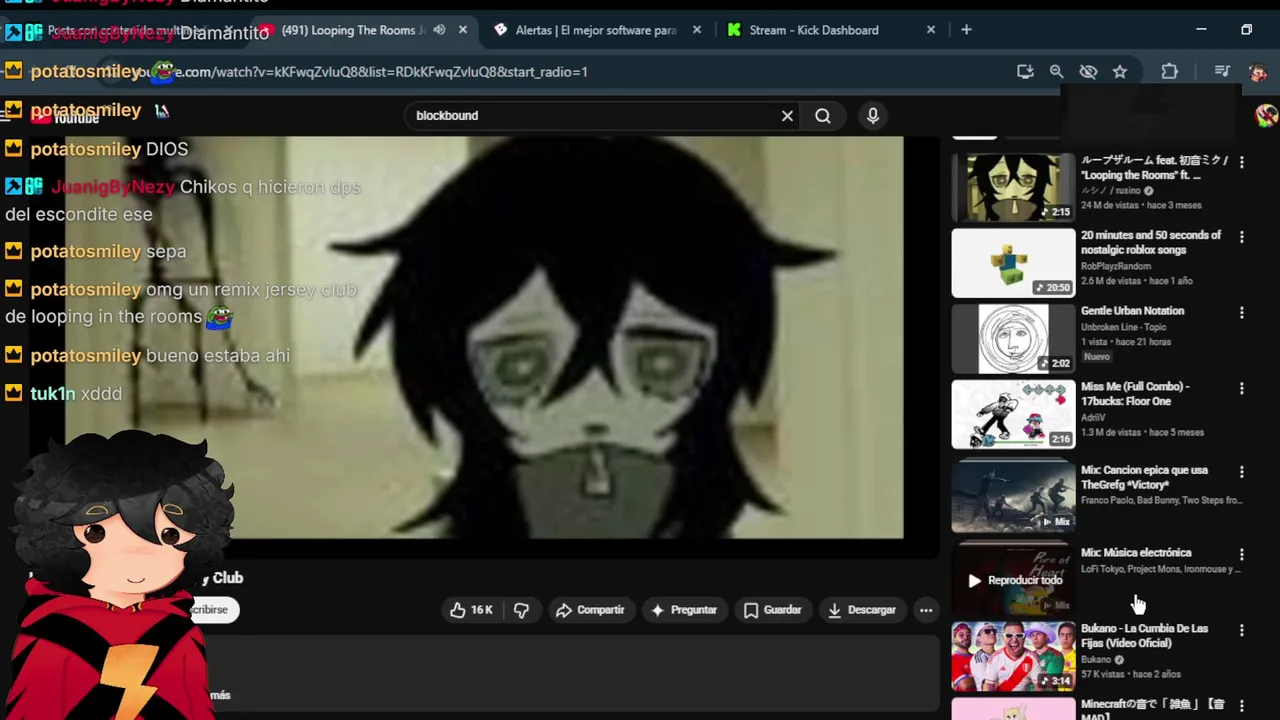The image size is (1280, 720).
Task: Open Gentle Urban Notation thumbnail 2:02
Action: (1013, 339)
